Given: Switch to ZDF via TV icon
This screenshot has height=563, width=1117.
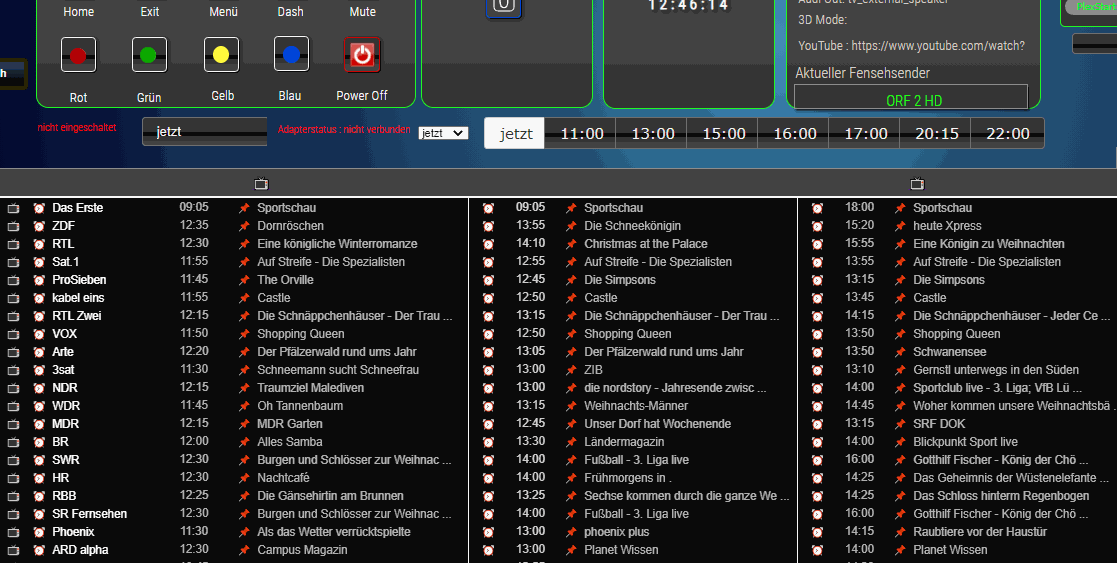Looking at the screenshot, I should tap(13, 226).
